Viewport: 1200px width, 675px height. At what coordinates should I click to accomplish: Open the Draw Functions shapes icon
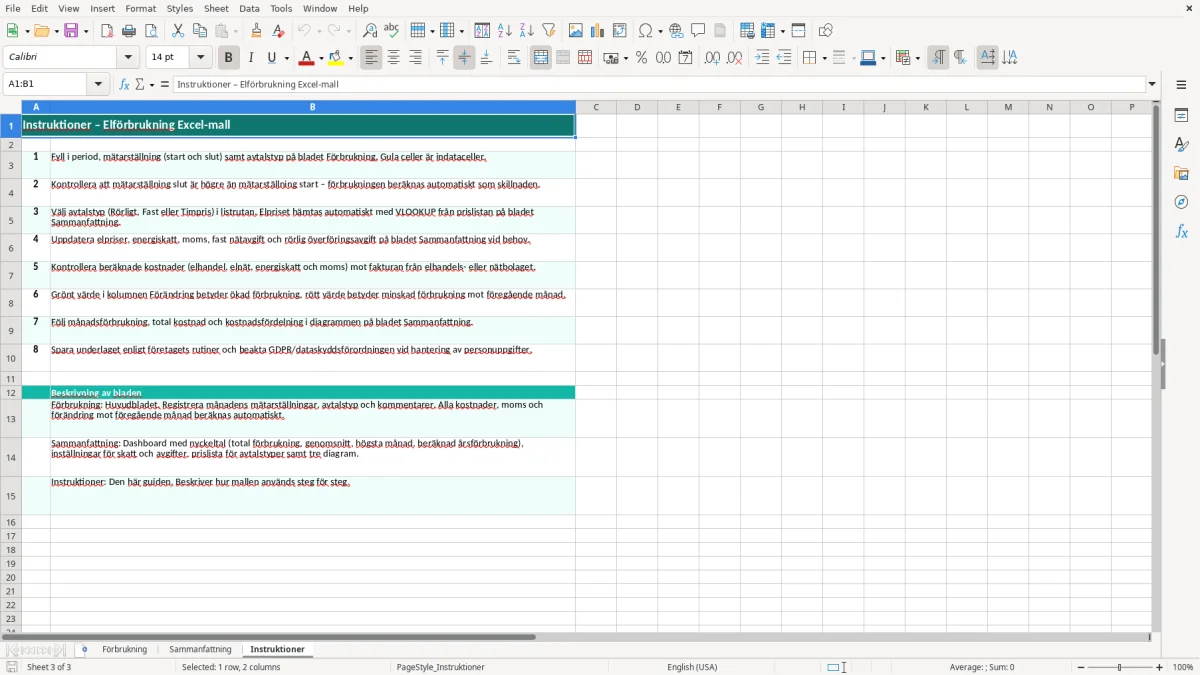(825, 31)
